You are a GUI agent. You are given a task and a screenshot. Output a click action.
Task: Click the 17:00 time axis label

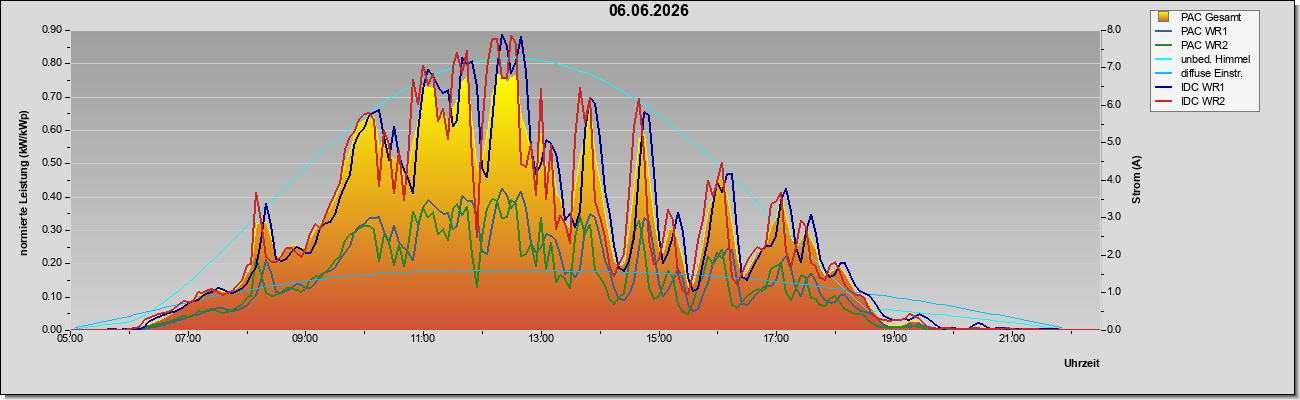pyautogui.click(x=776, y=340)
